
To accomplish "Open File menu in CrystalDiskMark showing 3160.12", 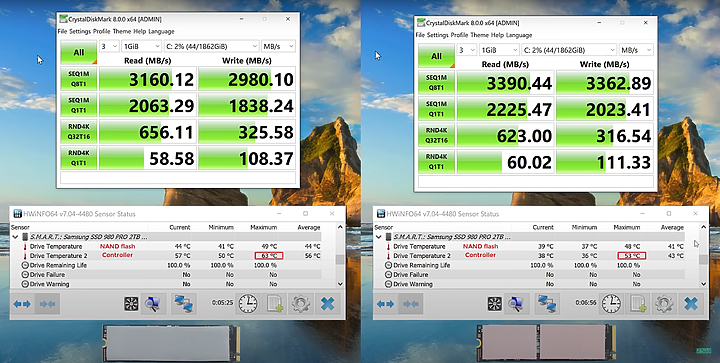I will [x=62, y=31].
